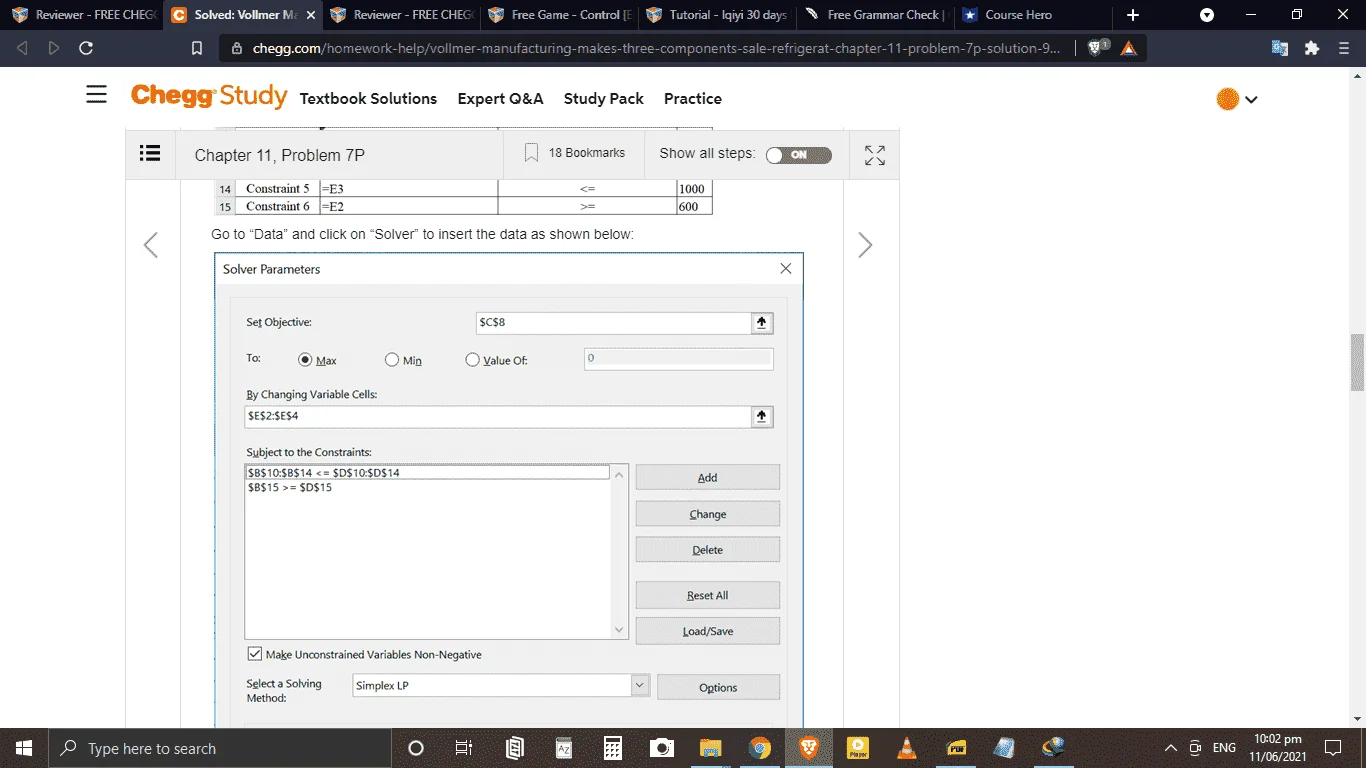
Task: Click the Delete constraint button
Action: [707, 550]
